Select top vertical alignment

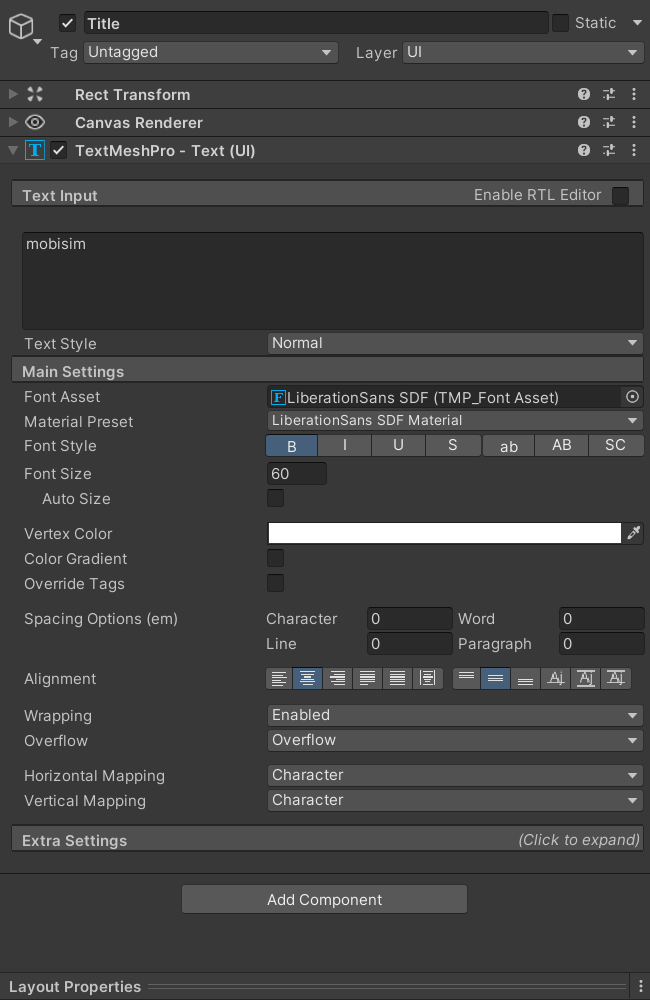tap(466, 679)
